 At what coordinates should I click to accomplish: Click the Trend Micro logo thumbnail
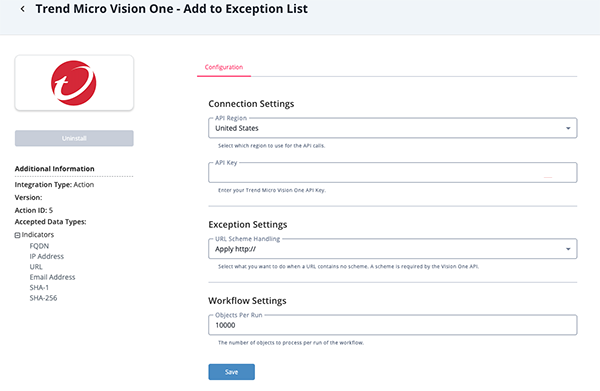pyautogui.click(x=74, y=83)
